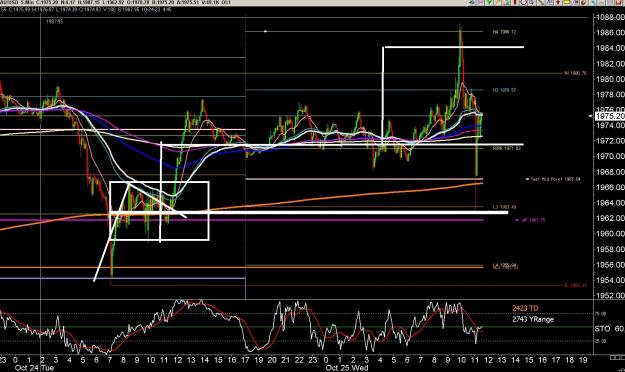Click the STO 60 stochastic value label
This screenshot has height=372, width=625.
pyautogui.click(x=609, y=329)
